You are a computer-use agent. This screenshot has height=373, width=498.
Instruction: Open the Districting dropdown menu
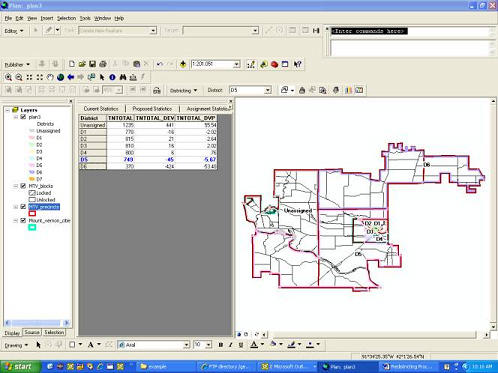(x=183, y=90)
